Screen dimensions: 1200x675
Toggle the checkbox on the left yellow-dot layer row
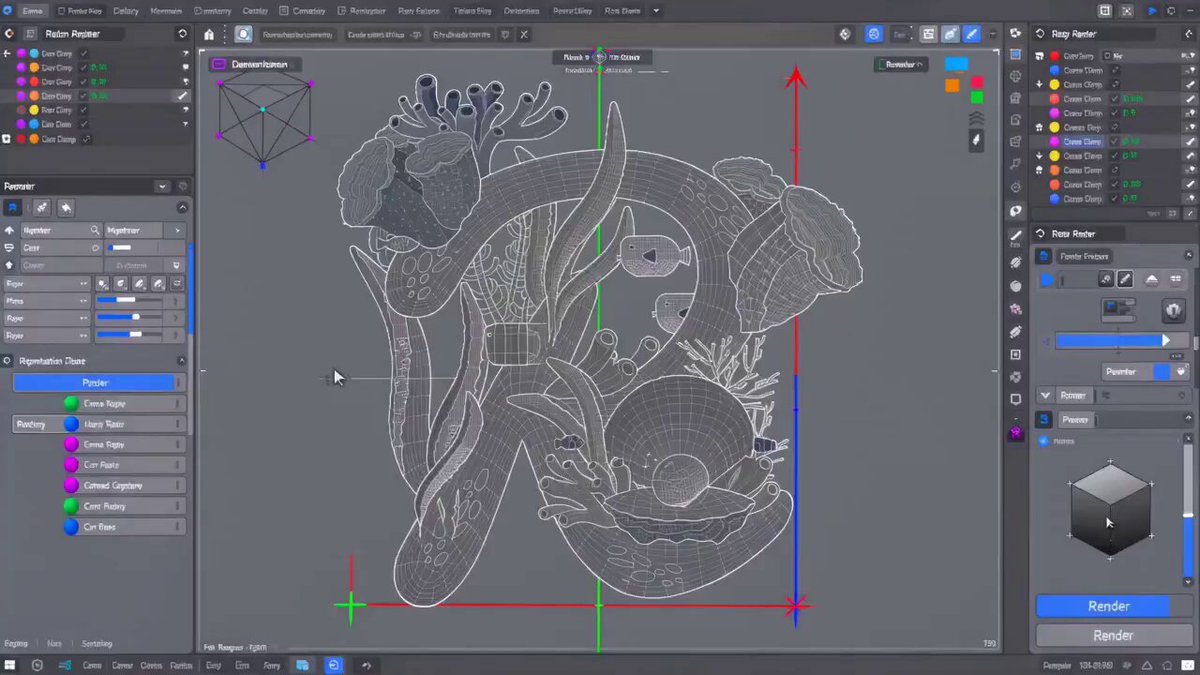pos(84,110)
